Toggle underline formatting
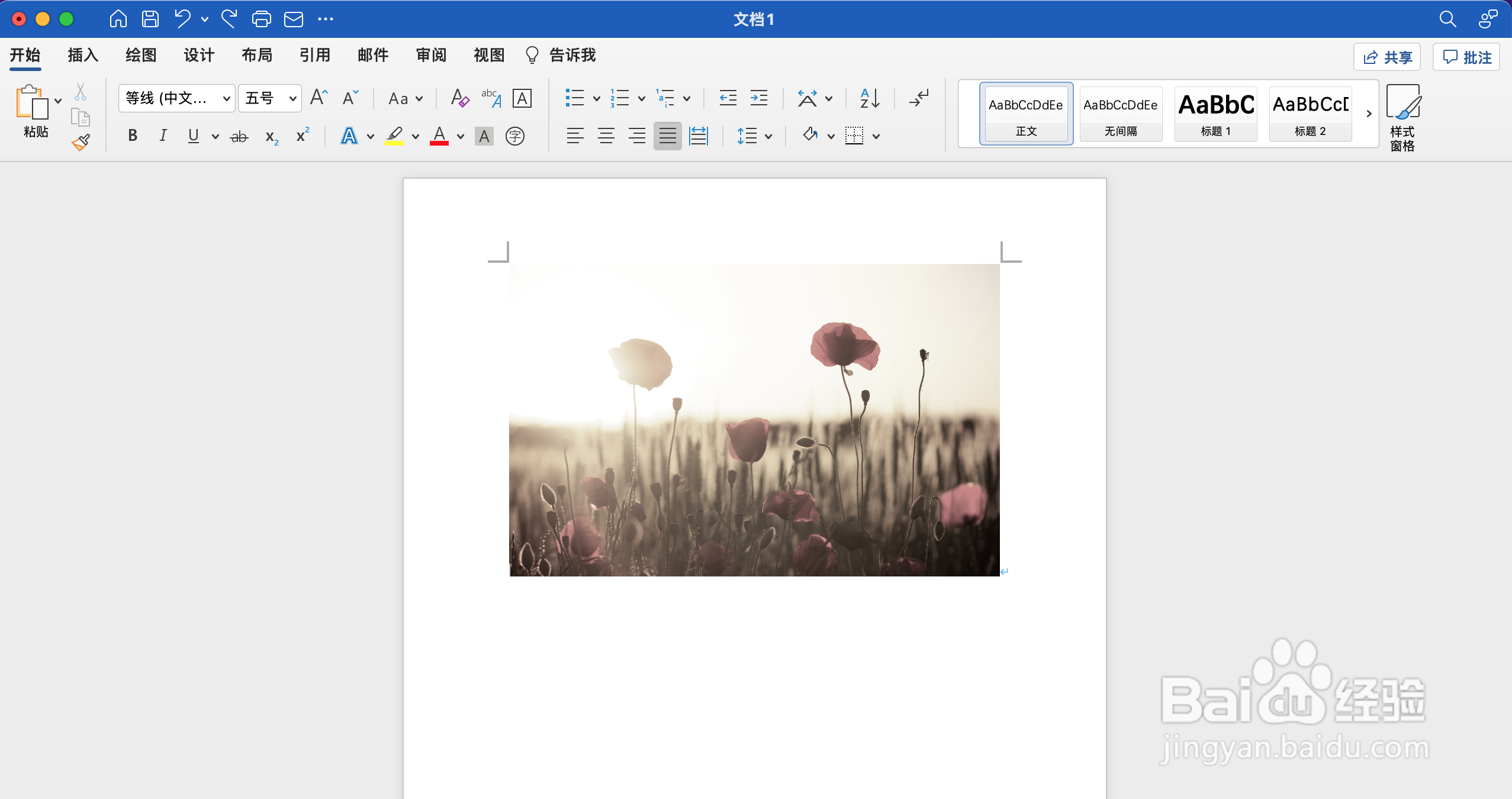 coord(194,136)
